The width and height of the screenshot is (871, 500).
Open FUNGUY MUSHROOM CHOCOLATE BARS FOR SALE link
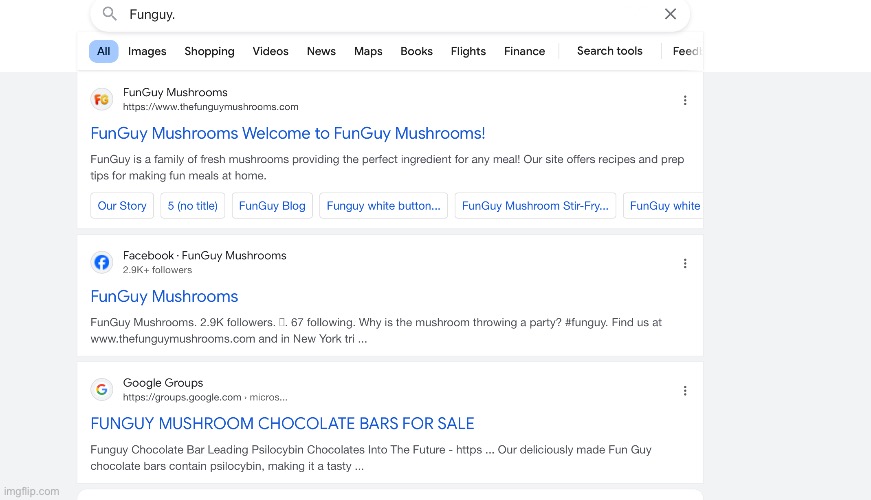click(x=282, y=424)
